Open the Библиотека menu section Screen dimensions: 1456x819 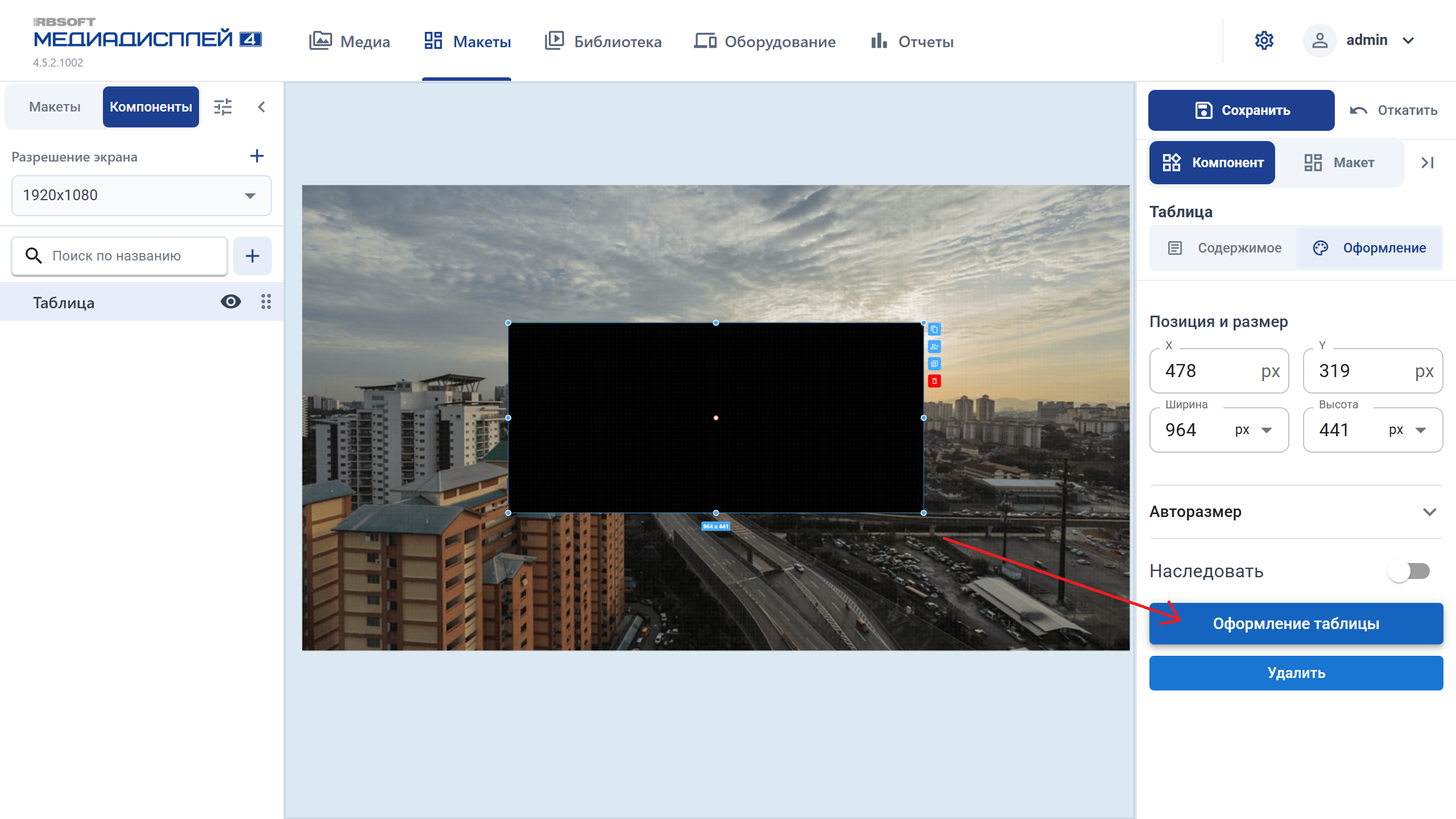click(x=603, y=41)
